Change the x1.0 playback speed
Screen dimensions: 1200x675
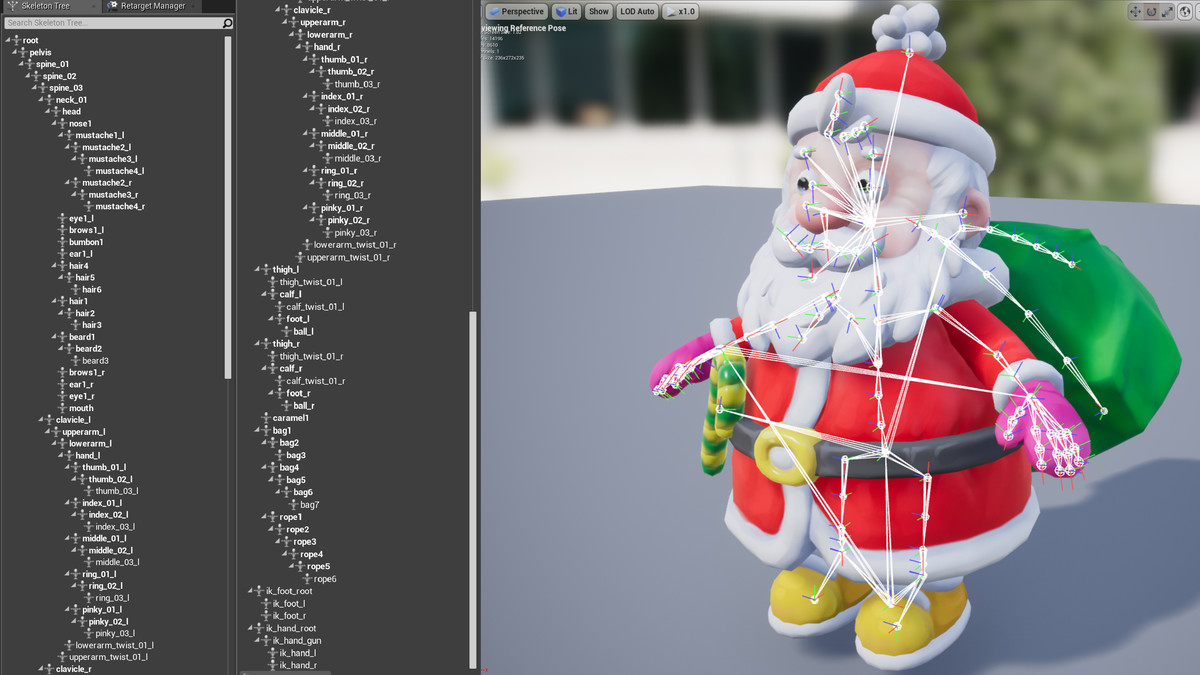pos(680,12)
